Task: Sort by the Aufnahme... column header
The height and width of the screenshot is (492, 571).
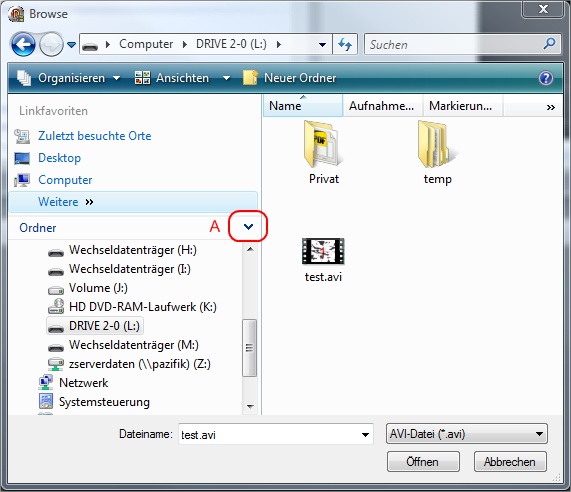Action: (382, 106)
